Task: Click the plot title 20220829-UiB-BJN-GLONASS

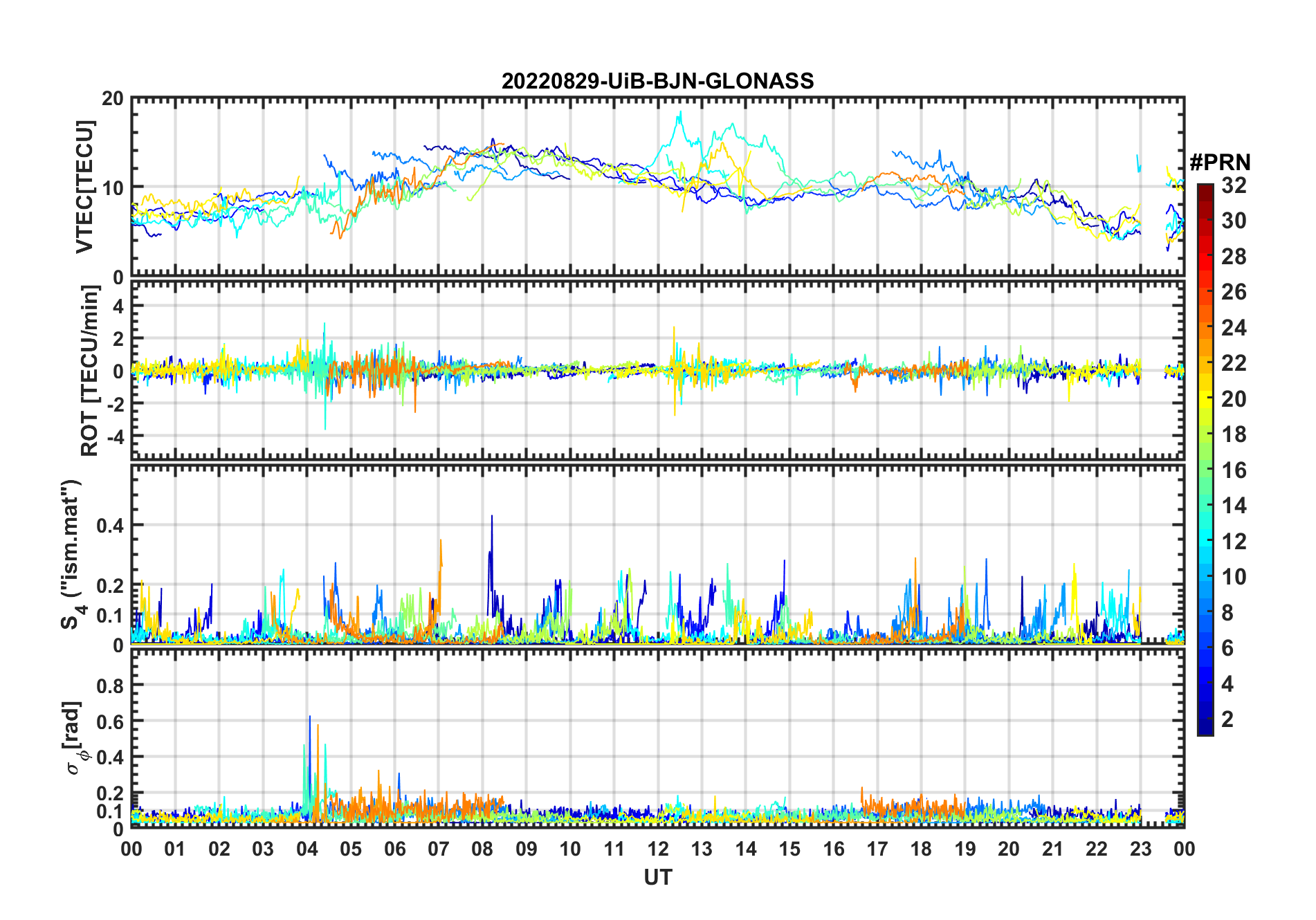Action: click(x=657, y=82)
